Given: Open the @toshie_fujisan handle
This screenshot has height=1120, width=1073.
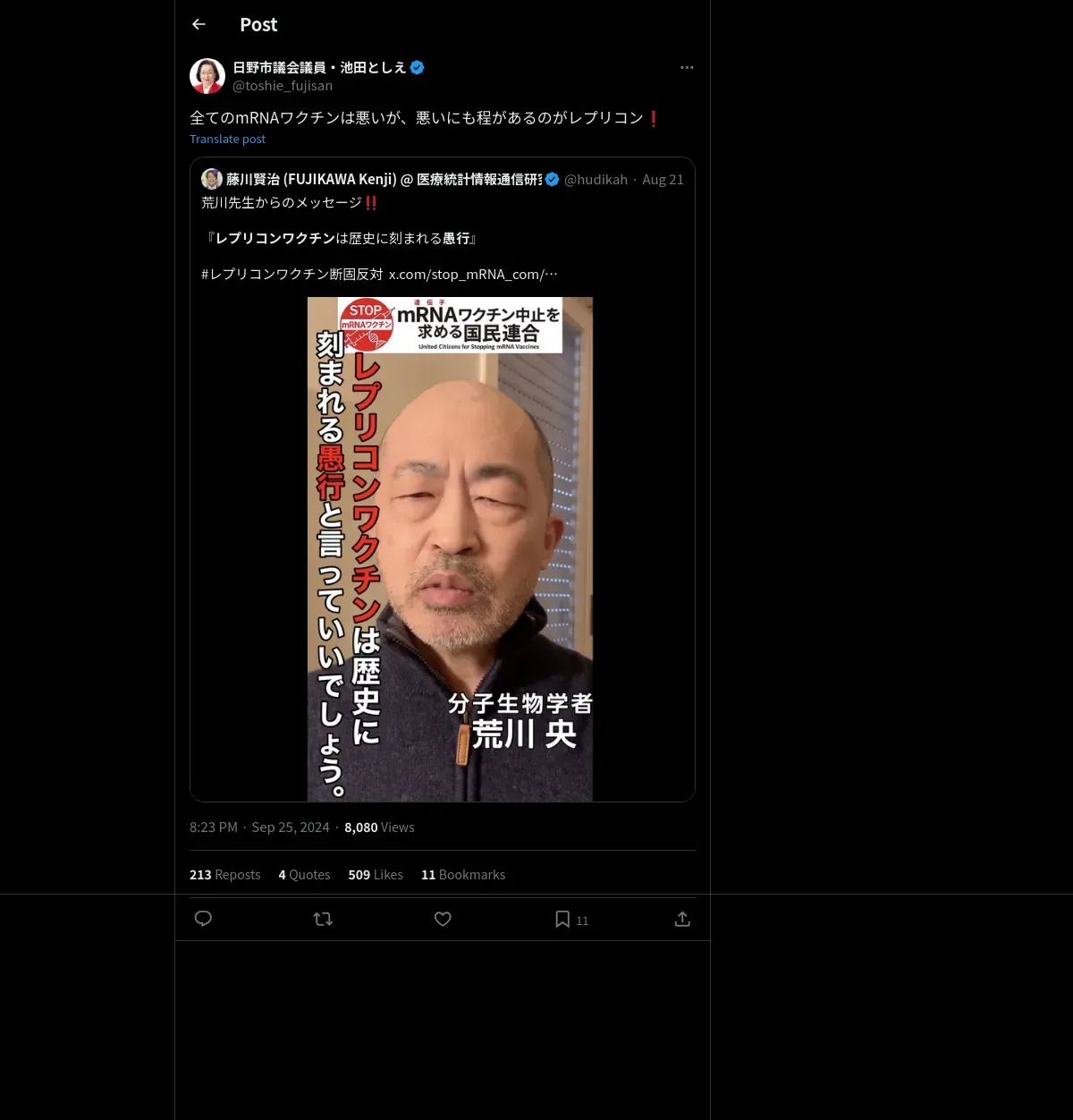Looking at the screenshot, I should pyautogui.click(x=283, y=86).
